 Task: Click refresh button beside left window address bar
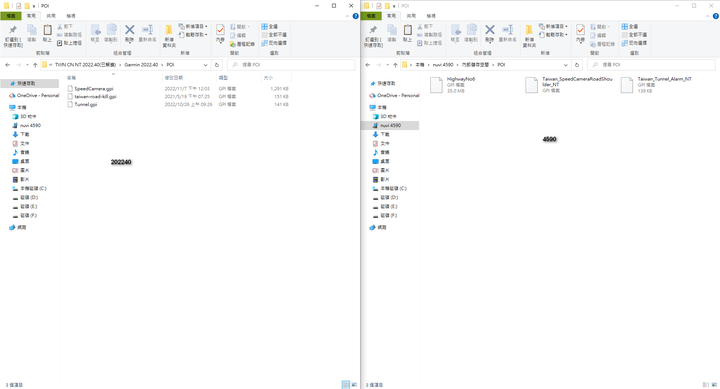(217, 65)
